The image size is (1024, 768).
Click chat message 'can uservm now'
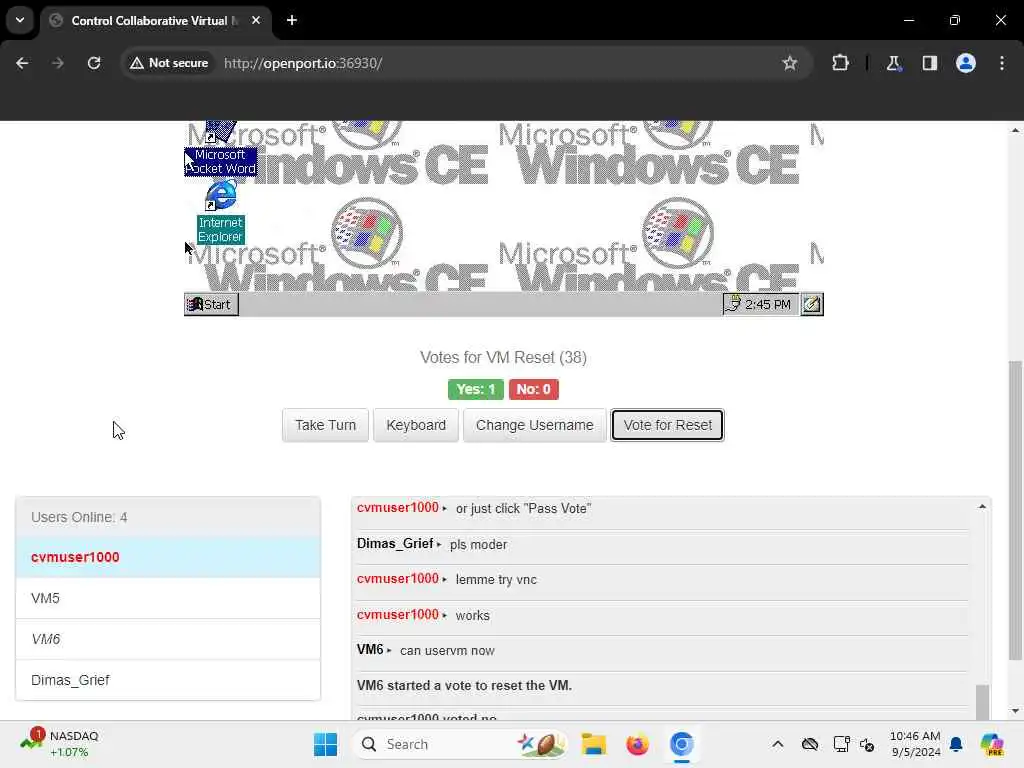click(x=447, y=651)
